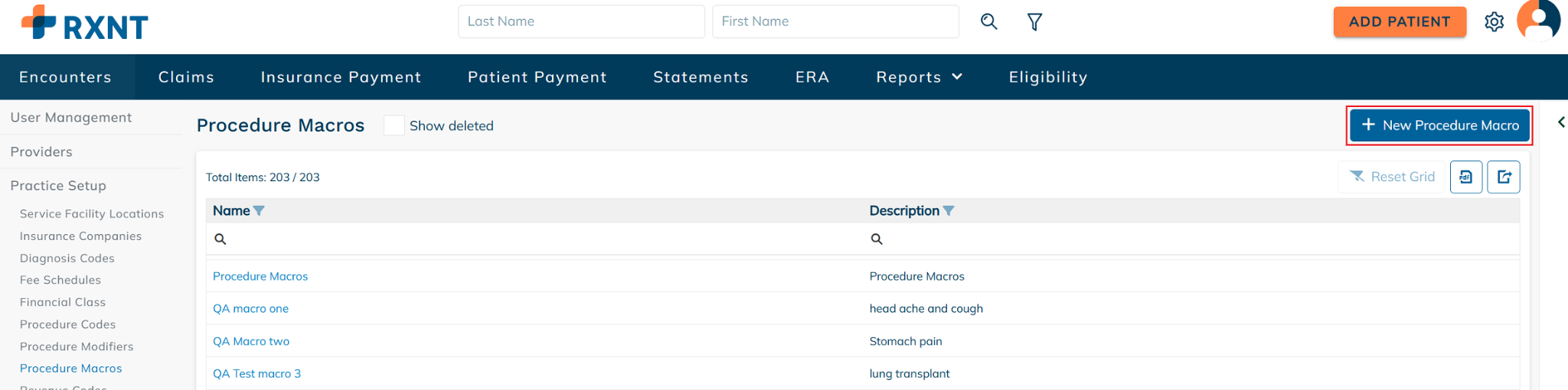Click the Description column filter icon

click(x=949, y=211)
